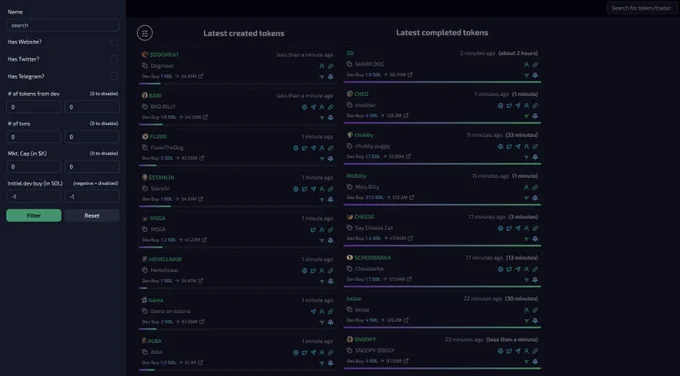Expand the funnel arrow in the Stanchi row
Screen dimensions: 680x376
tap(322, 200)
